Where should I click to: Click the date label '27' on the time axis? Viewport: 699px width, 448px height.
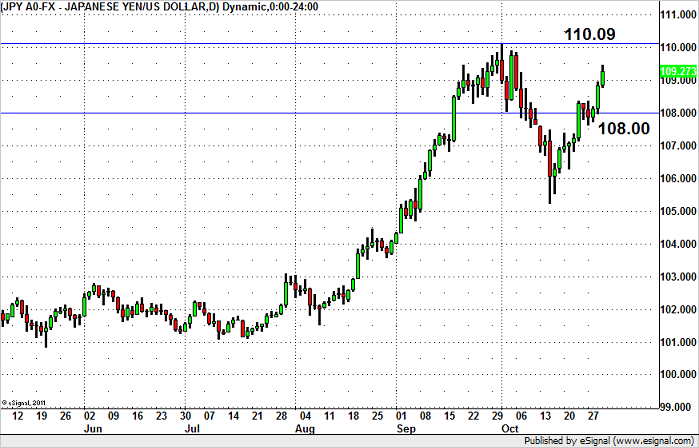tap(593, 416)
